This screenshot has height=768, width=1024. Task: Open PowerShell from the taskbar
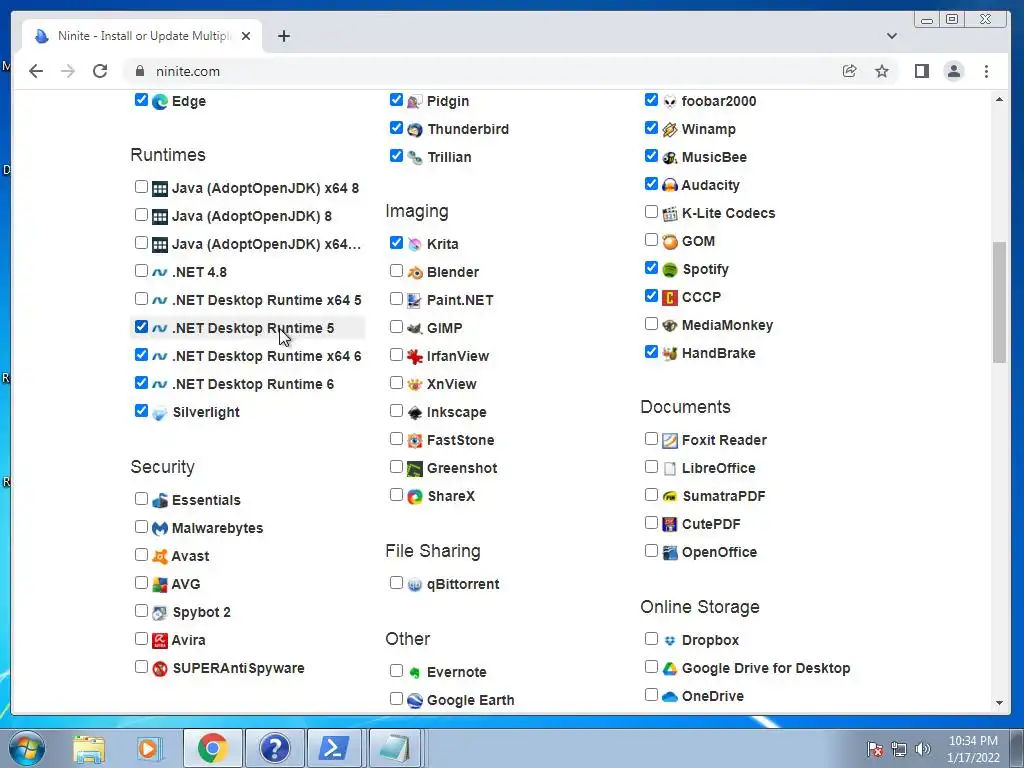click(334, 748)
